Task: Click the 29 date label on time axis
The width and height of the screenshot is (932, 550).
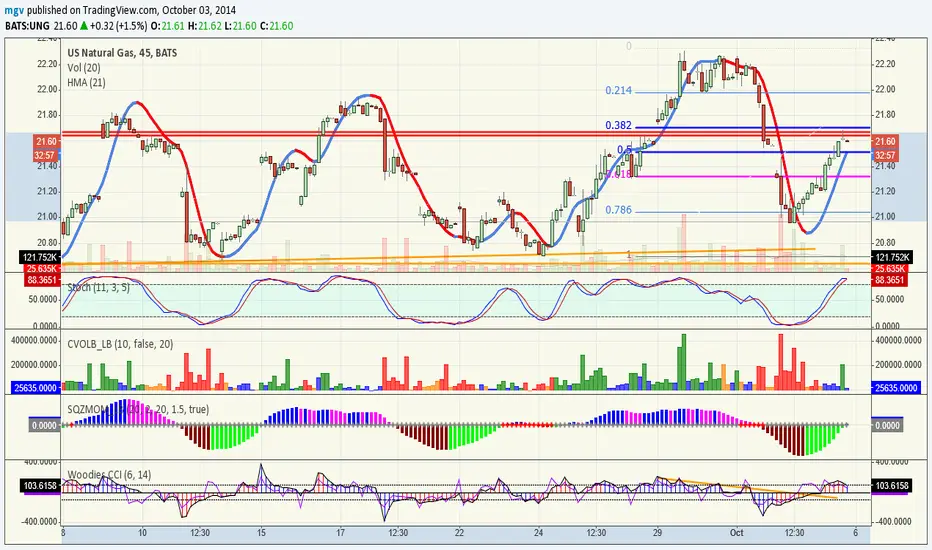Action: (x=657, y=533)
